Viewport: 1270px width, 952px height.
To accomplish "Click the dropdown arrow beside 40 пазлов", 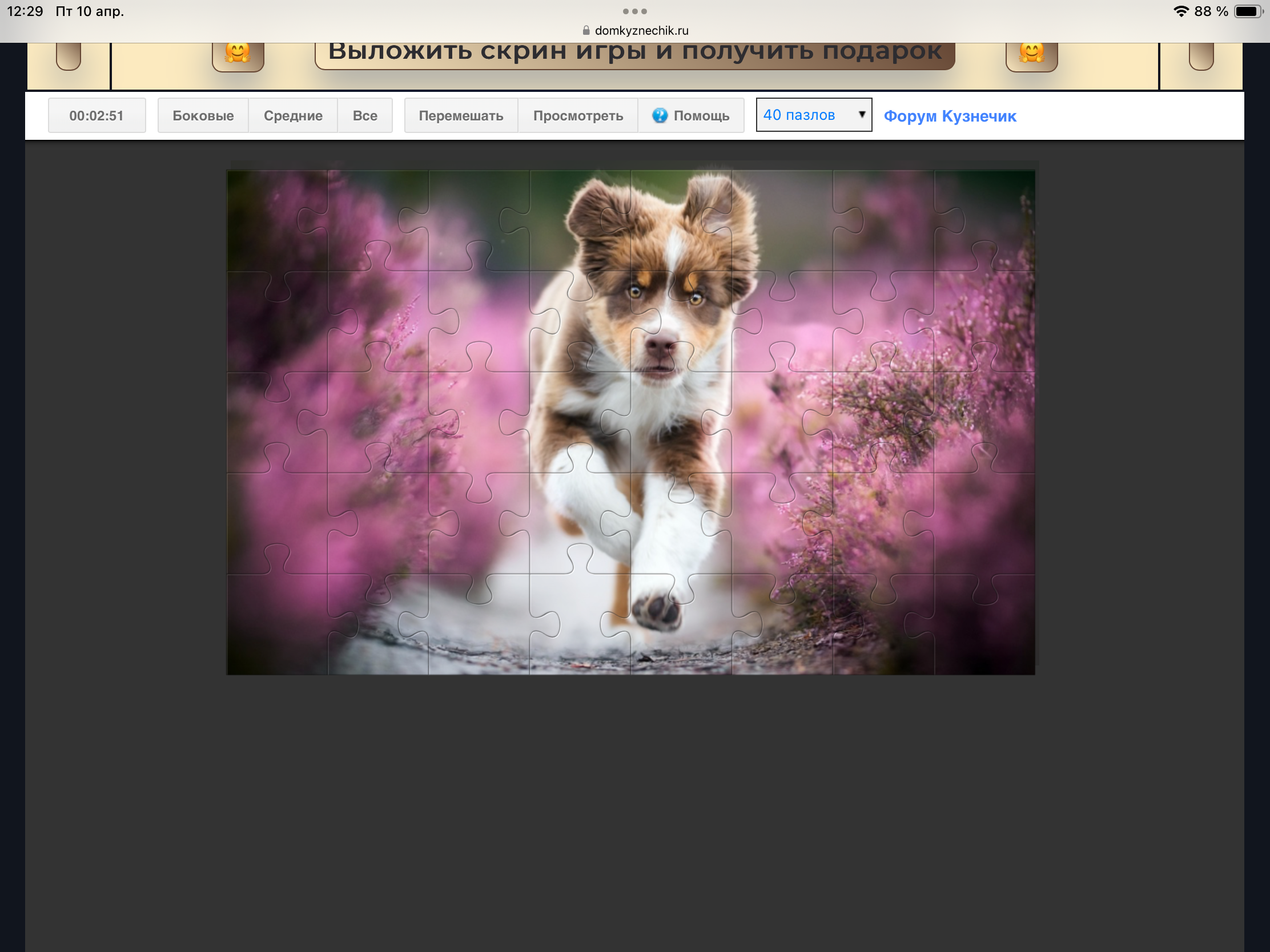I will 861,114.
